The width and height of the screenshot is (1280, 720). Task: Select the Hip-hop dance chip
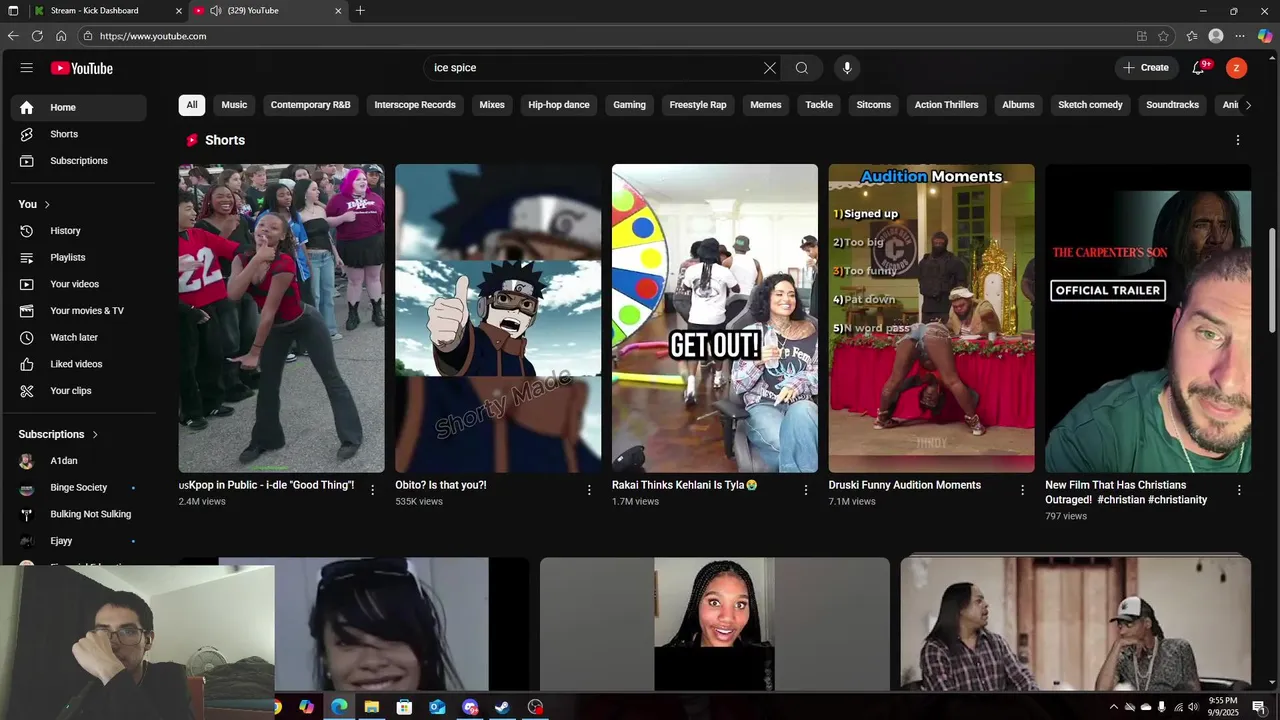click(x=559, y=105)
